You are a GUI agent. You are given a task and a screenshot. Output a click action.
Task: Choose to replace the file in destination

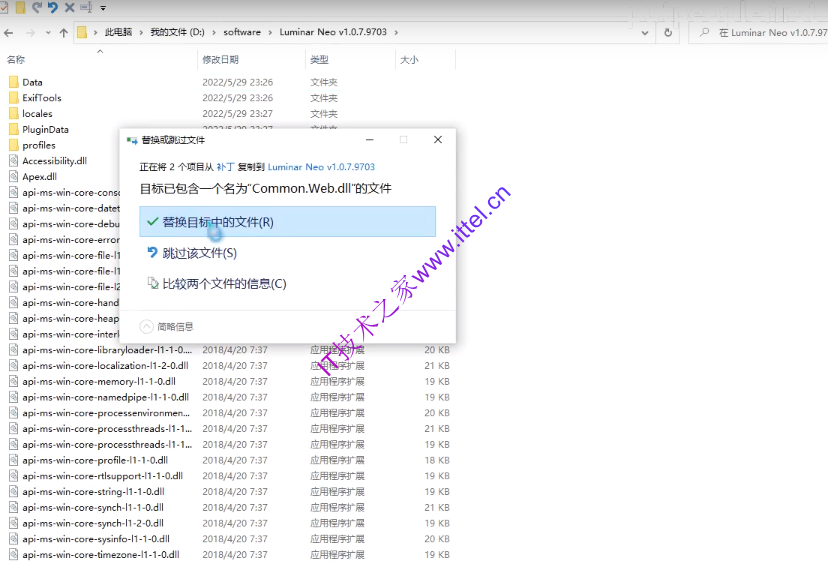[287, 222]
